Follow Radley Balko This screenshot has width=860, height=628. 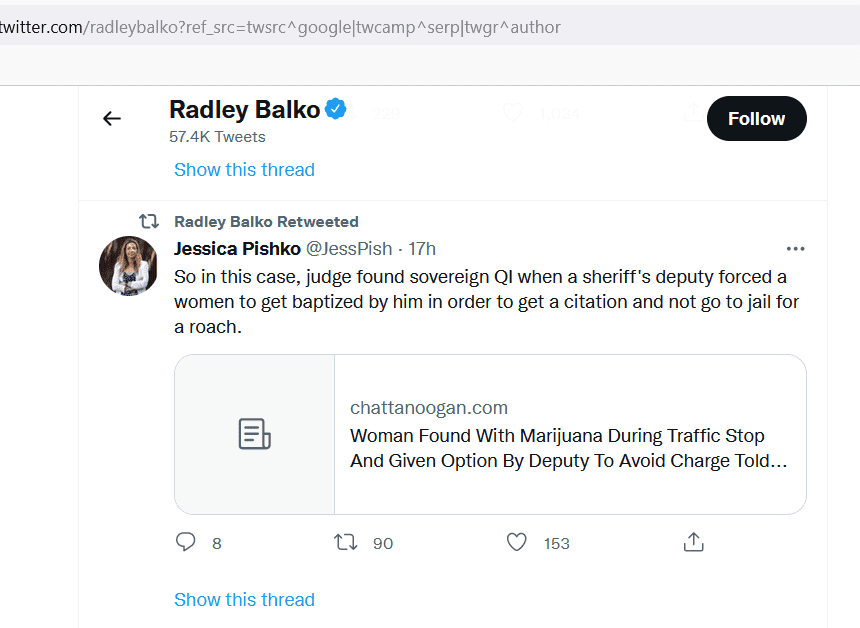pos(756,118)
